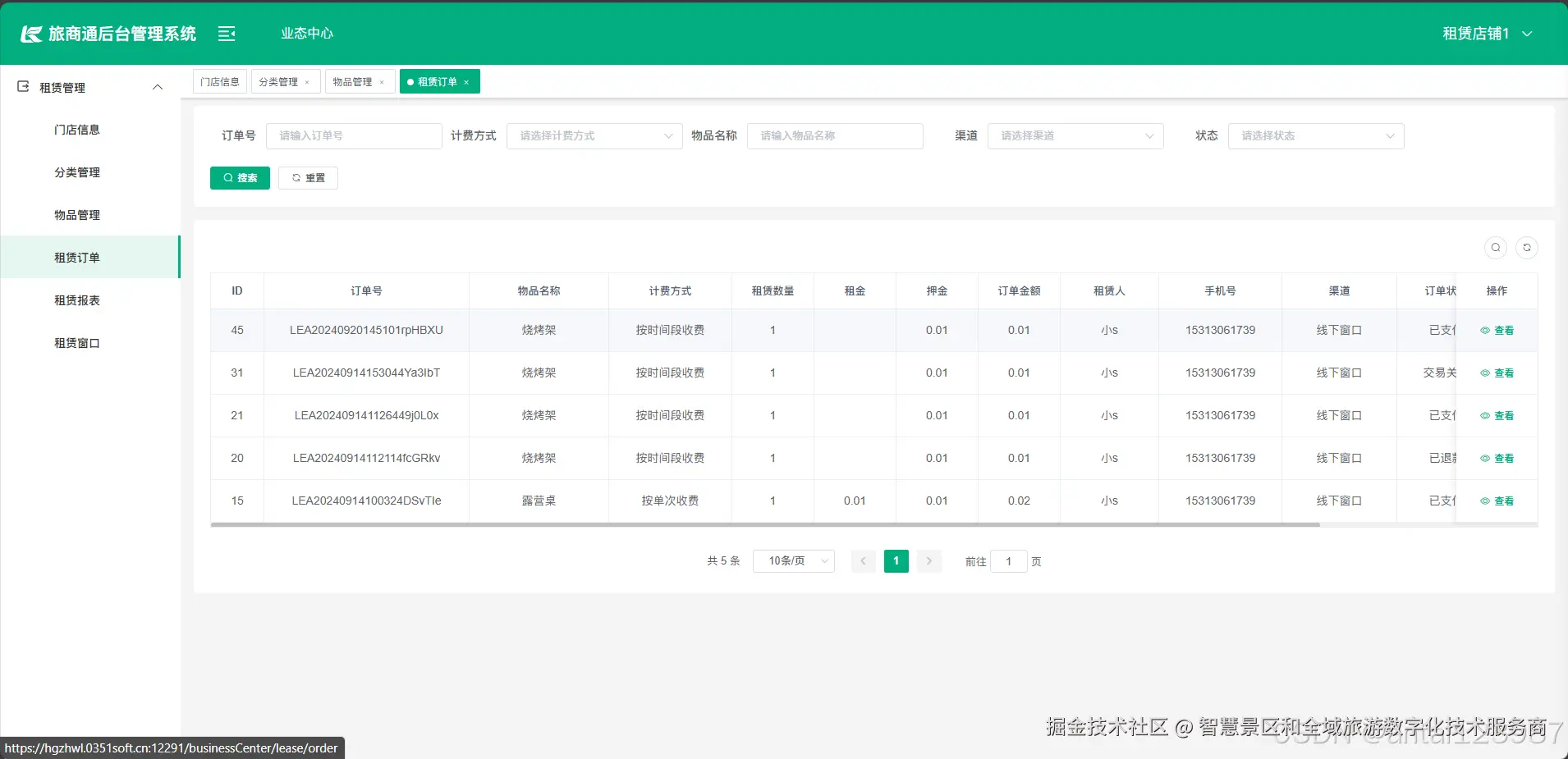This screenshot has height=759, width=1568.
Task: Switch to the 分类管理 tab
Action: 278,82
